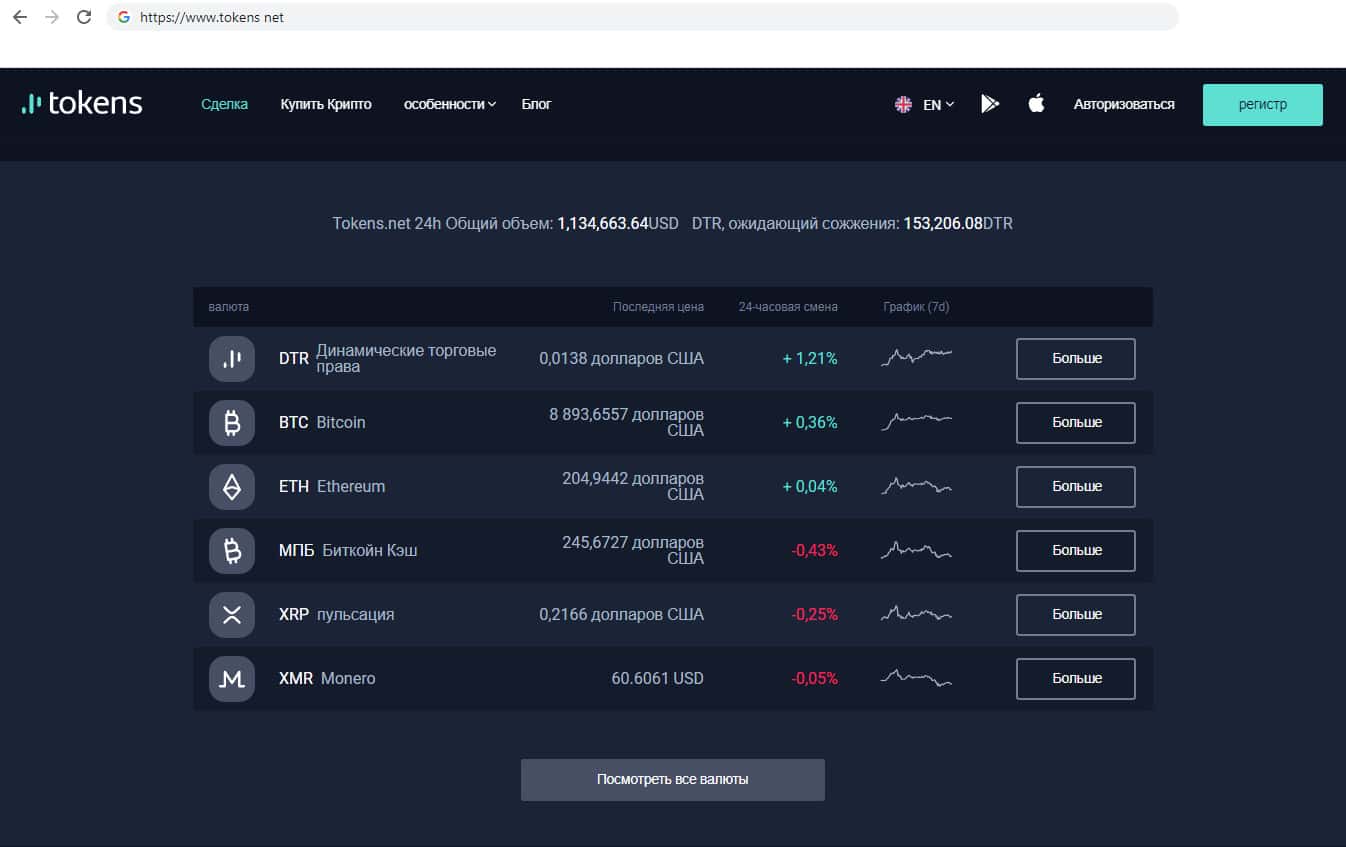This screenshot has width=1346, height=847.
Task: Click the Bitcoin BTC coin icon
Action: coord(232,423)
